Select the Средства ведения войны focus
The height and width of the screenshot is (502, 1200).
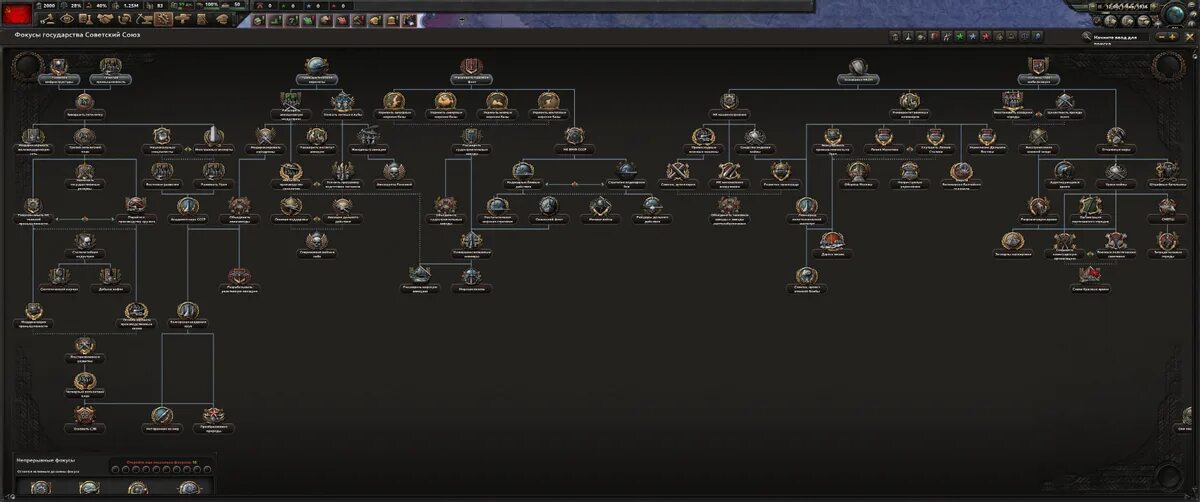pyautogui.click(x=755, y=142)
